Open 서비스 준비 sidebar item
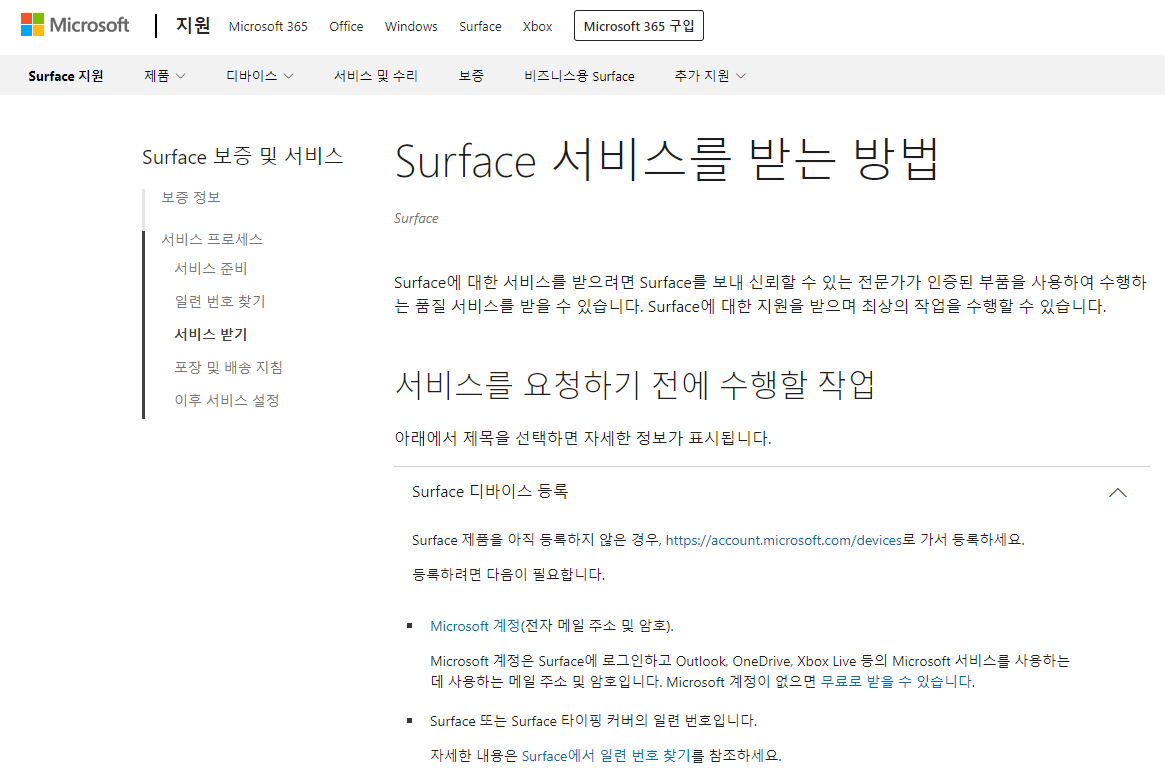Screen dimensions: 1165x783 [210, 268]
